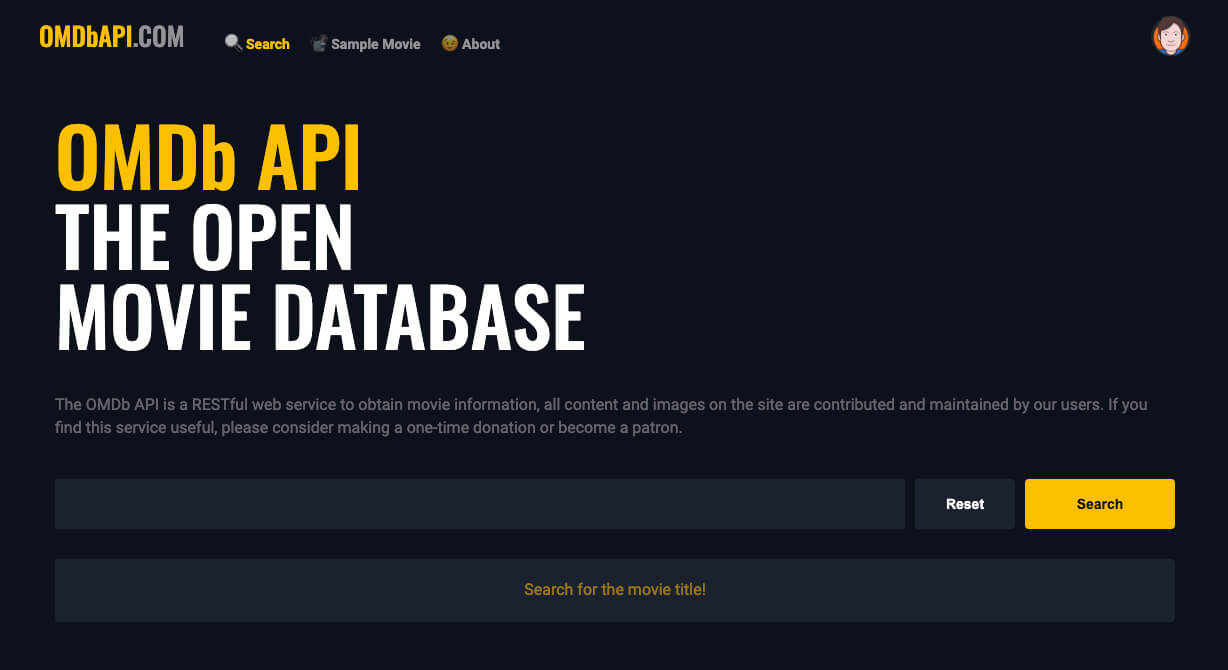Click the white 'THE OPEN' heading line
Viewport: 1228px width, 670px height.
pyautogui.click(x=204, y=238)
